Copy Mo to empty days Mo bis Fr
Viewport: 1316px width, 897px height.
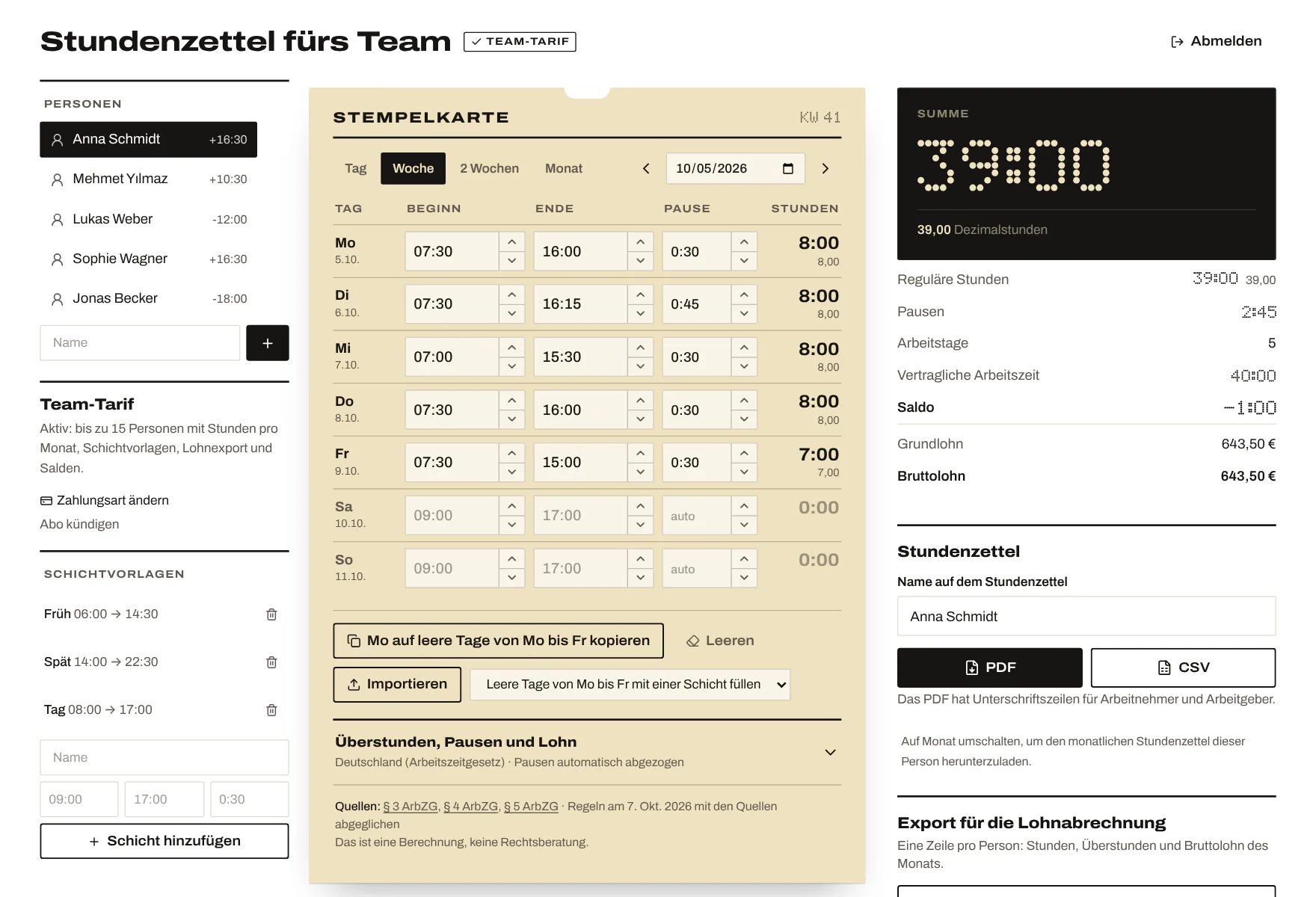coord(498,641)
